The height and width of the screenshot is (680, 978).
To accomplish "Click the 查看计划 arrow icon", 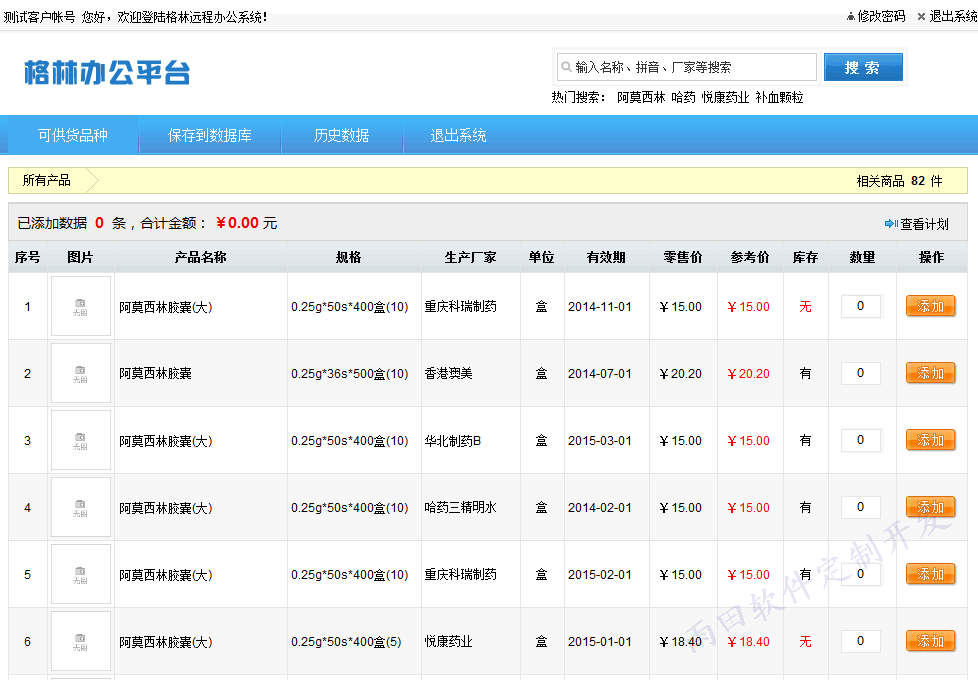I will point(891,223).
